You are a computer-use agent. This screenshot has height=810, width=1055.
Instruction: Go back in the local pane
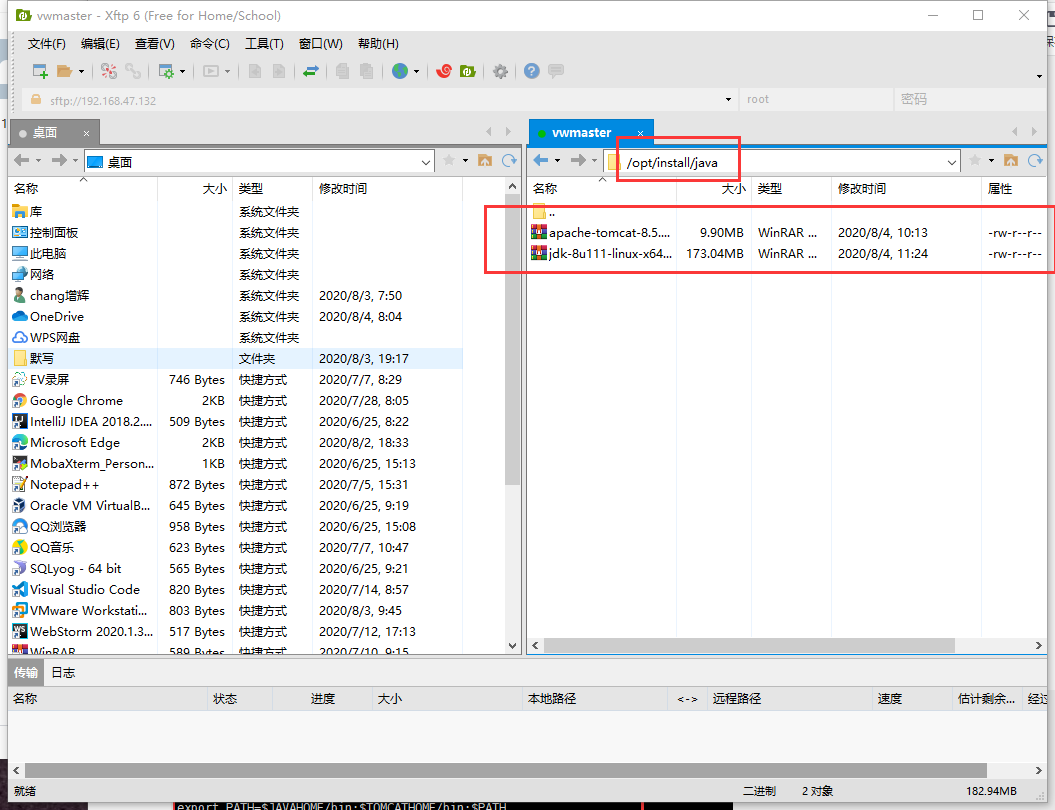coord(22,160)
